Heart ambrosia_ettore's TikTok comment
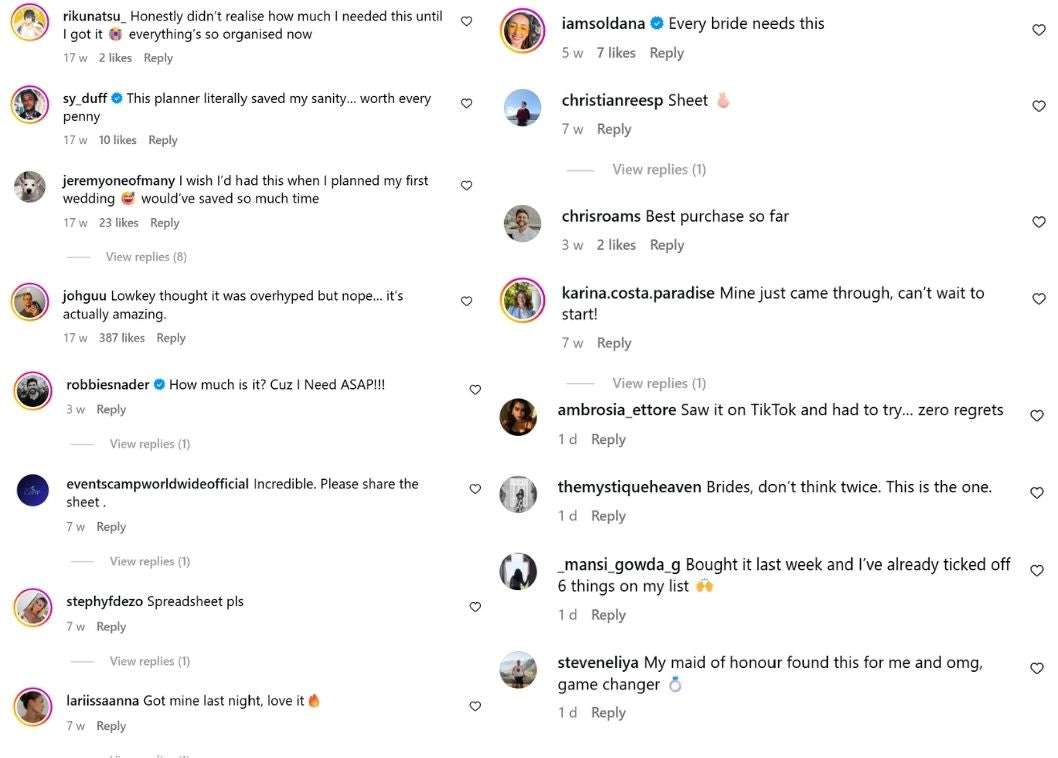Image resolution: width=1058 pixels, height=758 pixels. 1037,416
